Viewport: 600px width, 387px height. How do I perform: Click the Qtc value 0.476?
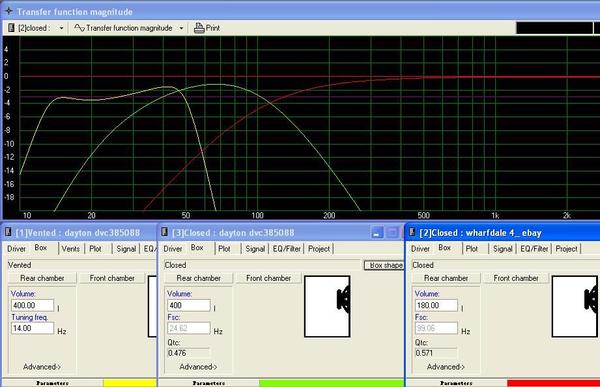tap(189, 353)
